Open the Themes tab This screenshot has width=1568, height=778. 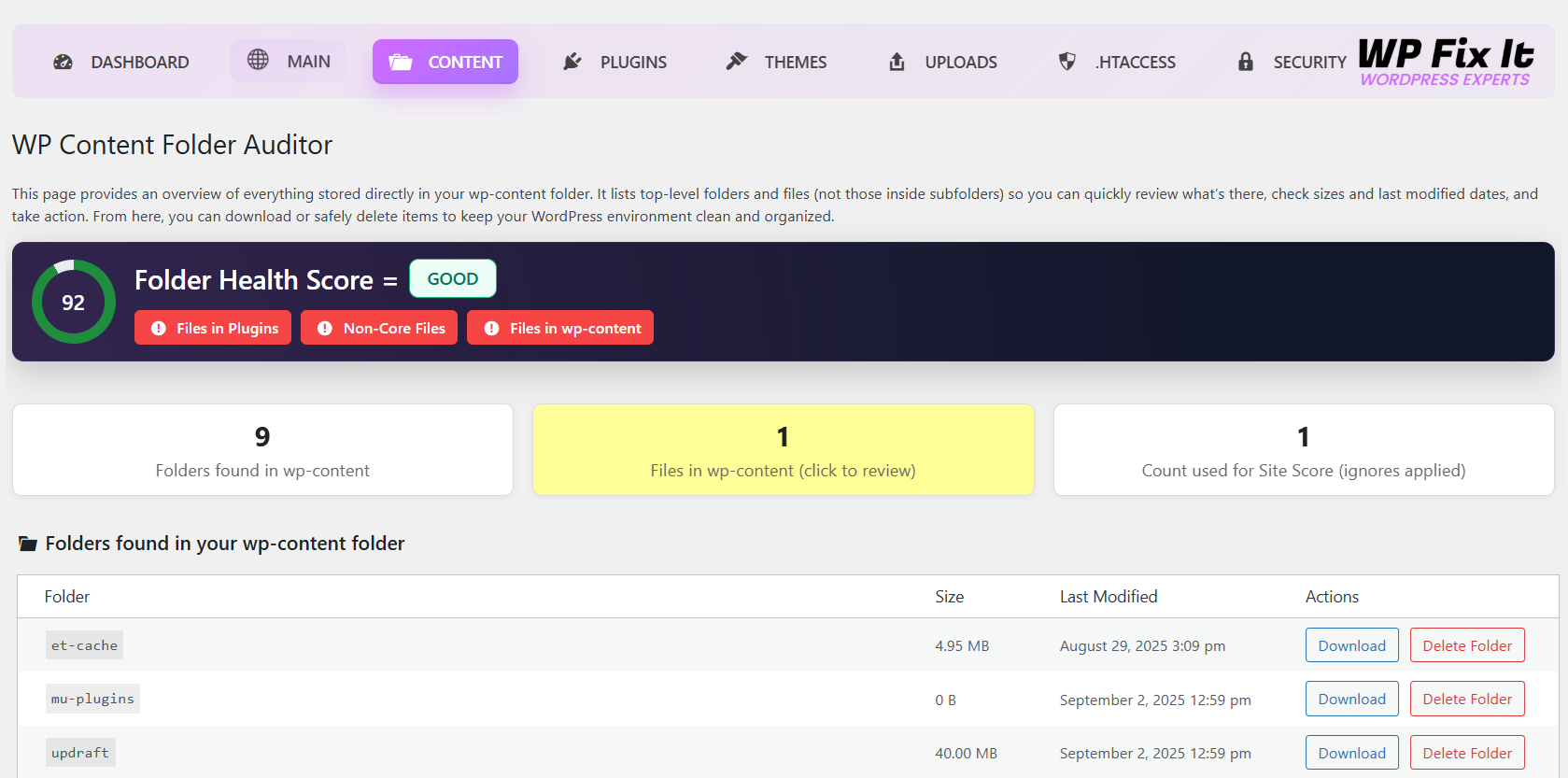(x=776, y=62)
